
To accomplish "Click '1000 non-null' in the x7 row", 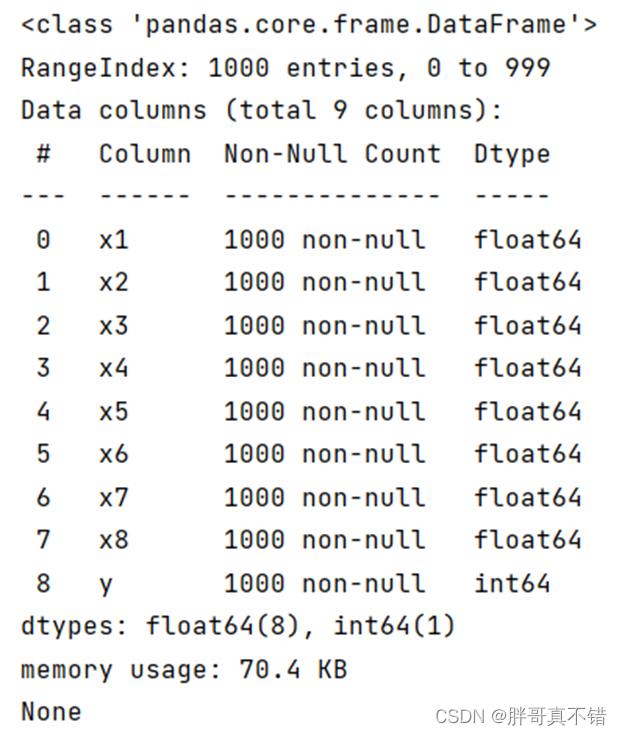I will (x=324, y=497).
